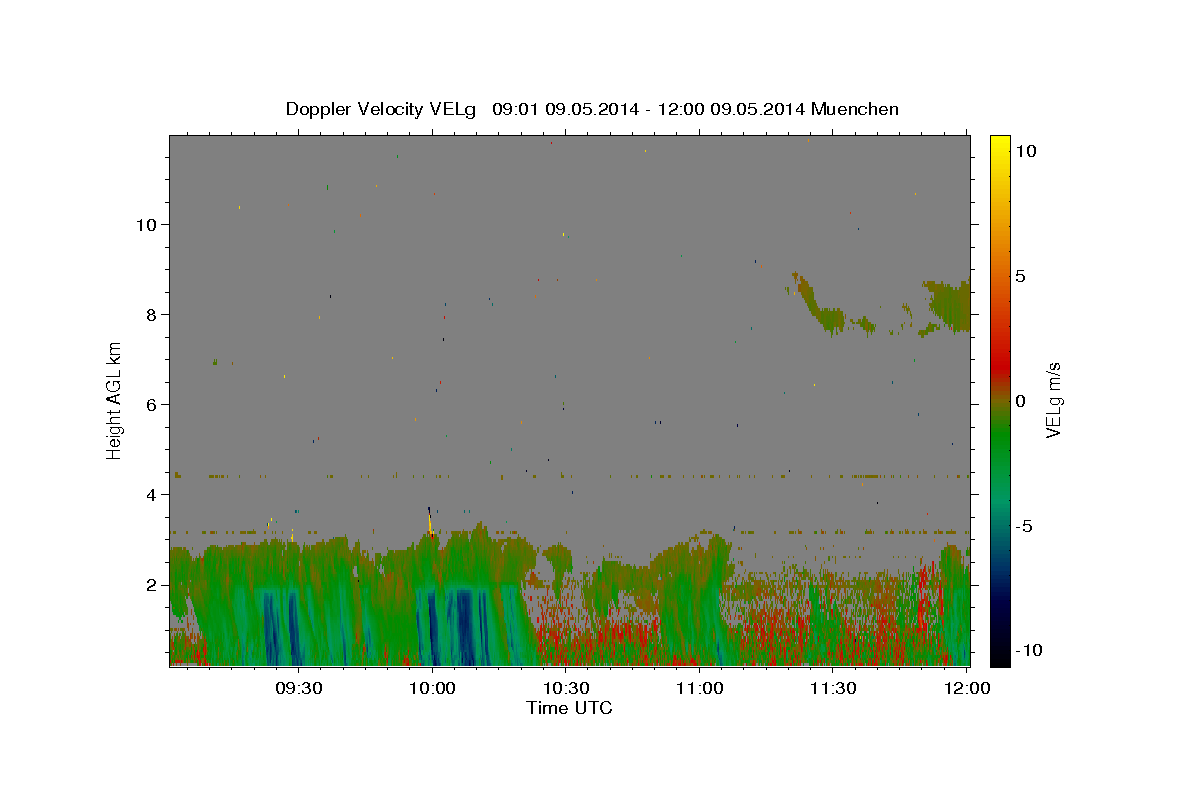The width and height of the screenshot is (1200, 800).
Task: Click the 09:30 time tick label
Action: 299,688
